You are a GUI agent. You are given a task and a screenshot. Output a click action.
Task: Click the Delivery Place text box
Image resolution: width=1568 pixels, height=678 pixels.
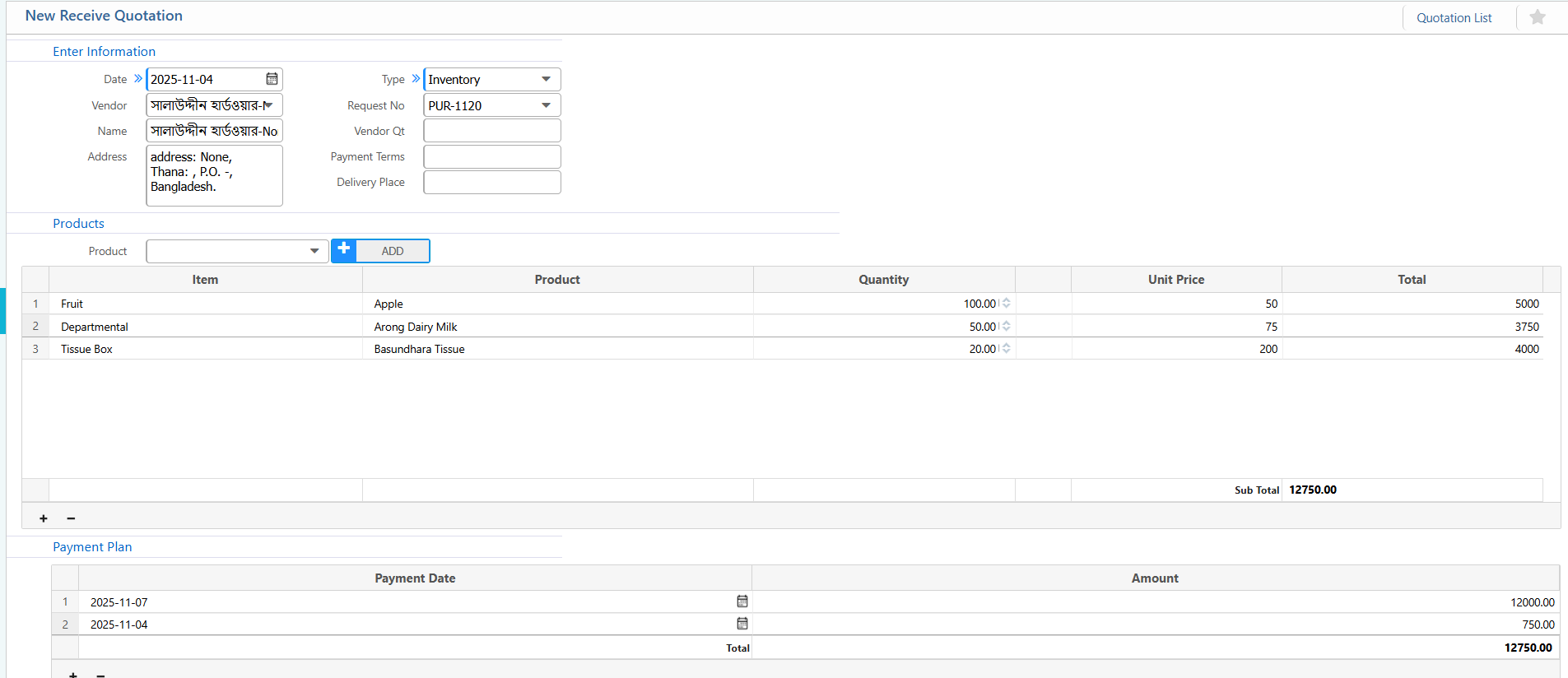[x=491, y=182]
